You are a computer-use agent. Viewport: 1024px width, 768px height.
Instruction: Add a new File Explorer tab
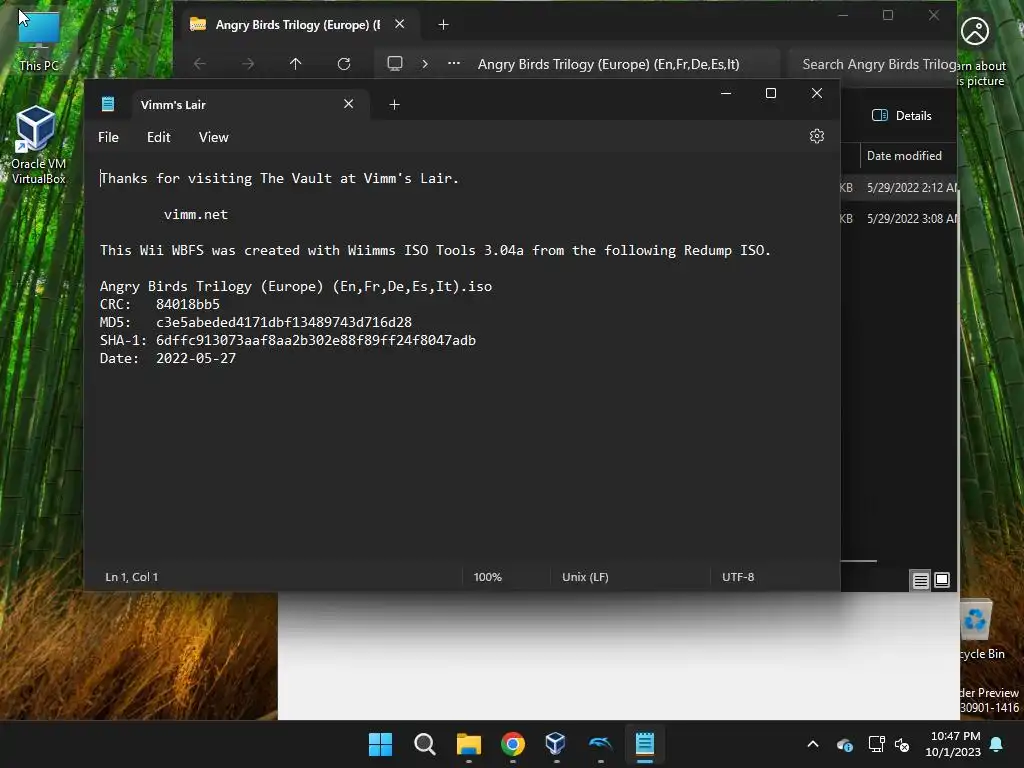pyautogui.click(x=443, y=25)
